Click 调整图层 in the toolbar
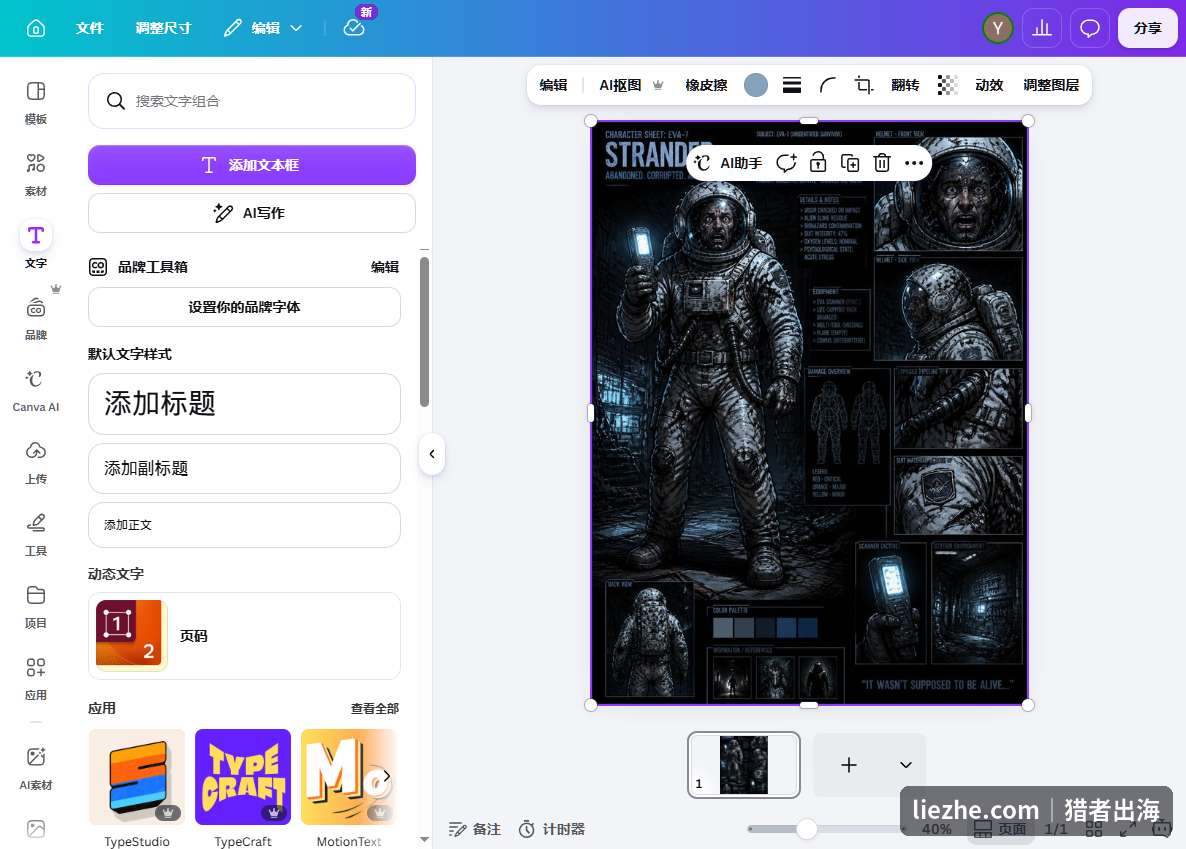The height and width of the screenshot is (849, 1186). point(1051,86)
